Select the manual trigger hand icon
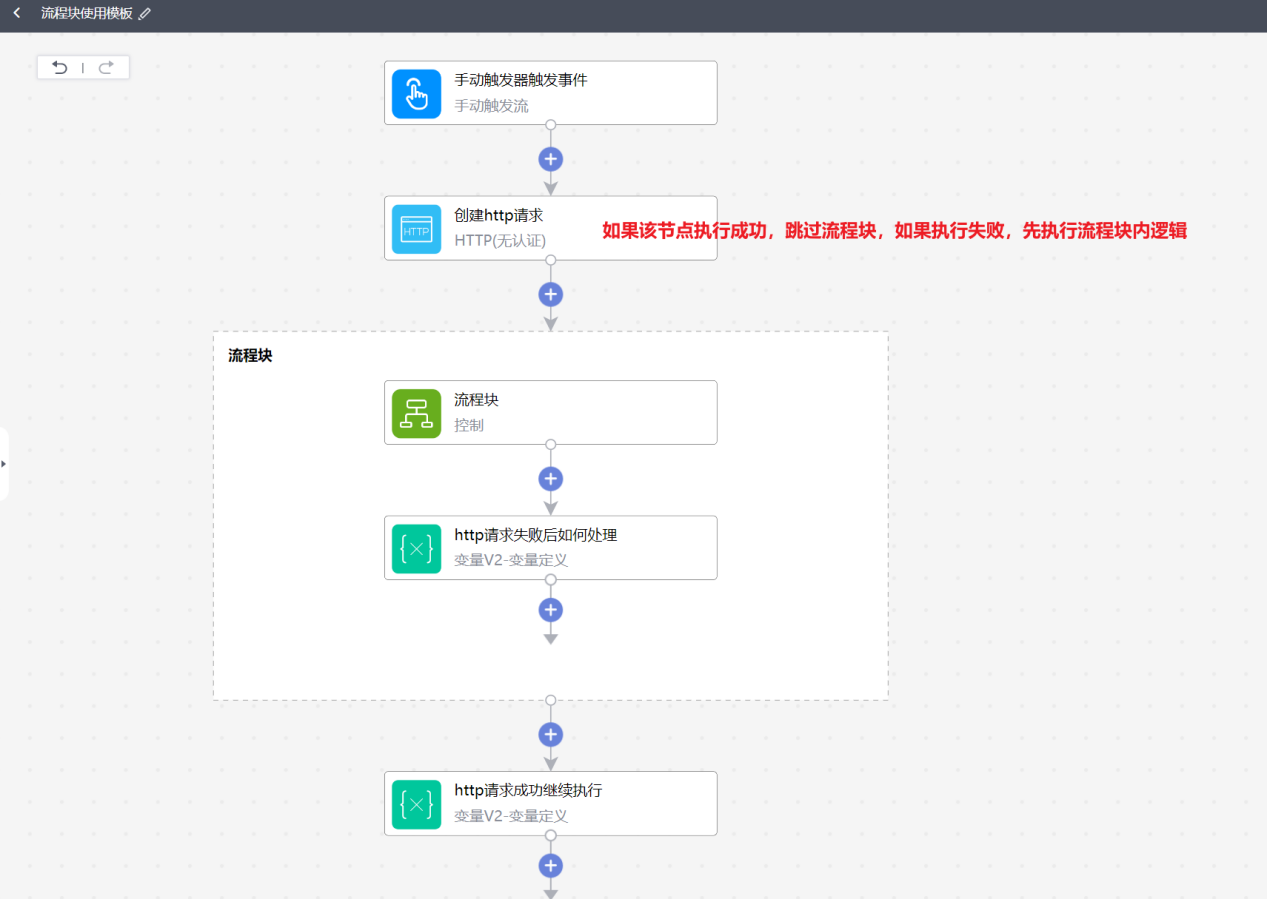Viewport: 1267px width, 899px height. [x=416, y=93]
